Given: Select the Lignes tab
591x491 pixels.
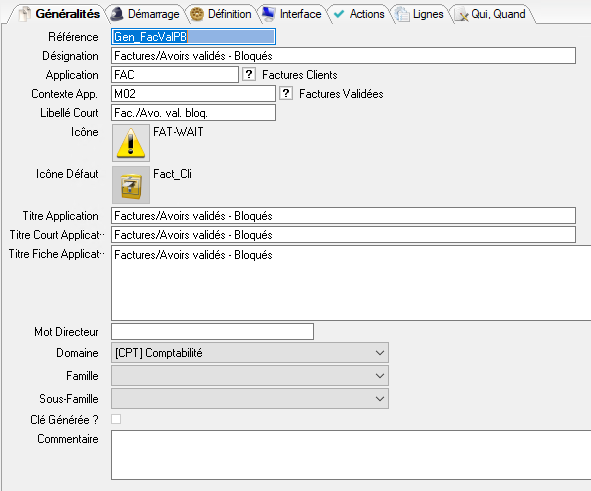Looking at the screenshot, I should (x=420, y=14).
